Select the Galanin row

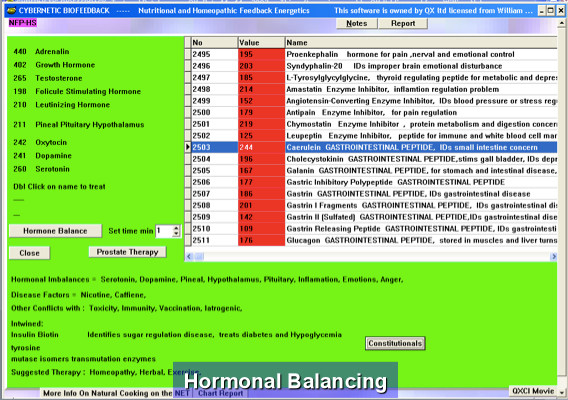click(x=374, y=171)
